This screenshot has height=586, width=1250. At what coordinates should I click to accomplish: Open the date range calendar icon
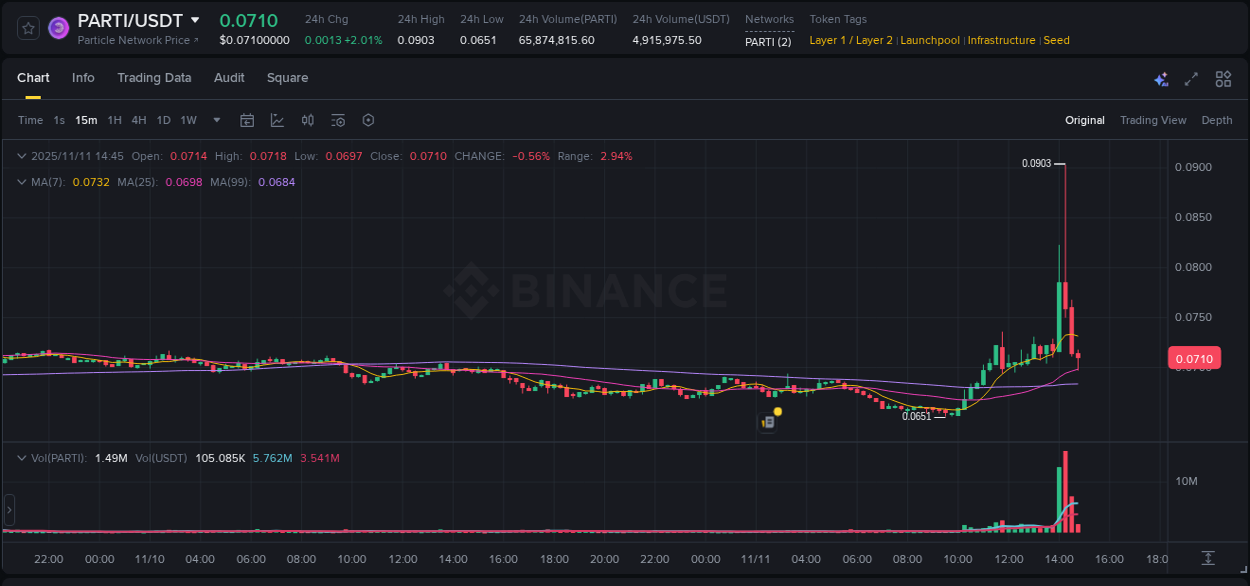[247, 120]
